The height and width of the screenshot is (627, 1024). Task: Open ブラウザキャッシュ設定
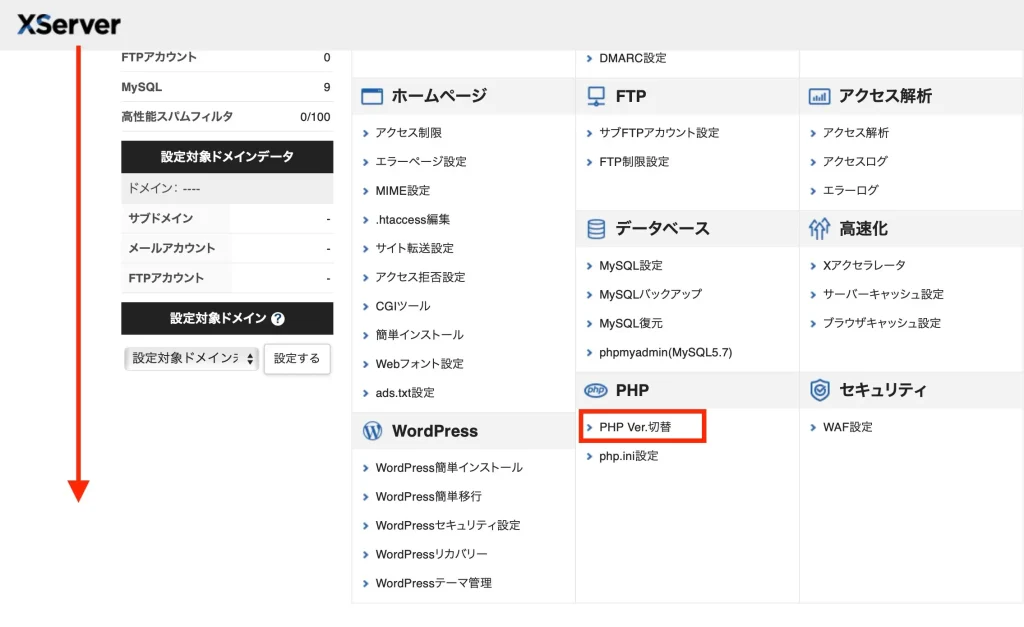coord(882,323)
